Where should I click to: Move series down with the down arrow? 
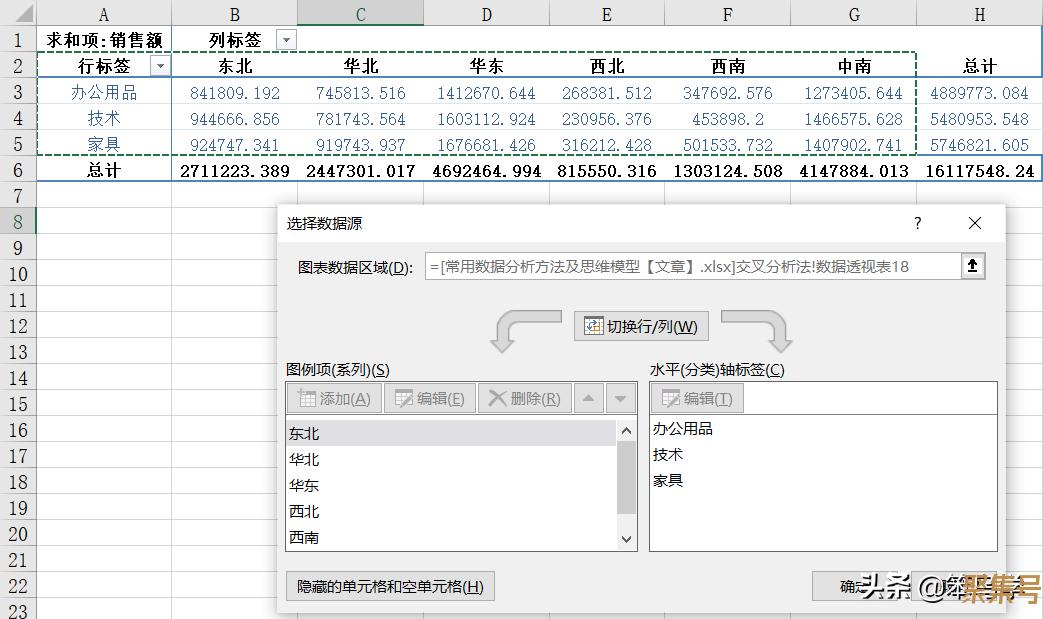point(621,399)
